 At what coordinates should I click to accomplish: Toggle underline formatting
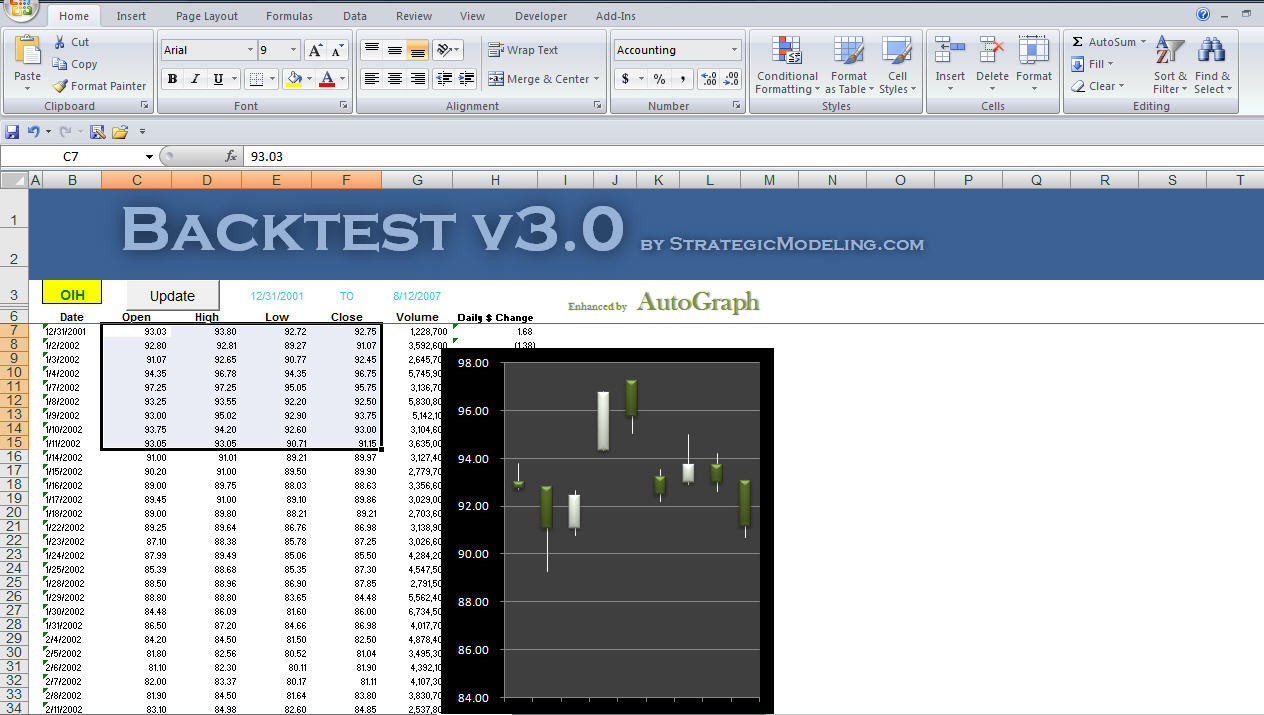pos(218,79)
